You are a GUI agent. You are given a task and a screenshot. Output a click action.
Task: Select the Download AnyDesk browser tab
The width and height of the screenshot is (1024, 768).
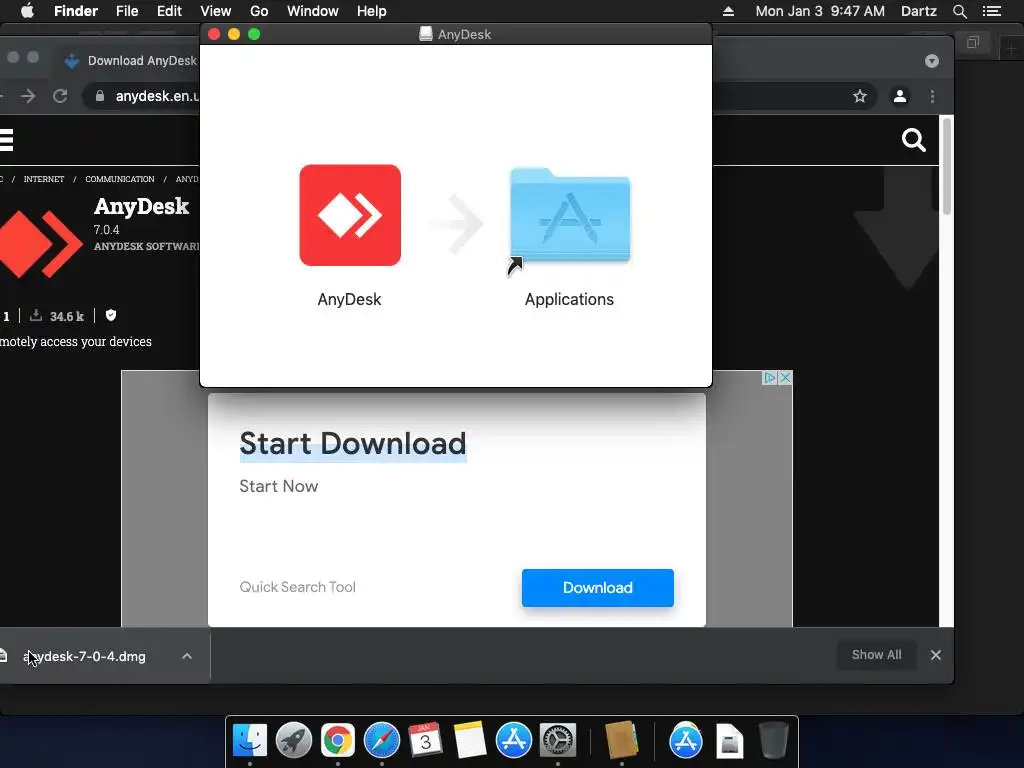(x=131, y=61)
